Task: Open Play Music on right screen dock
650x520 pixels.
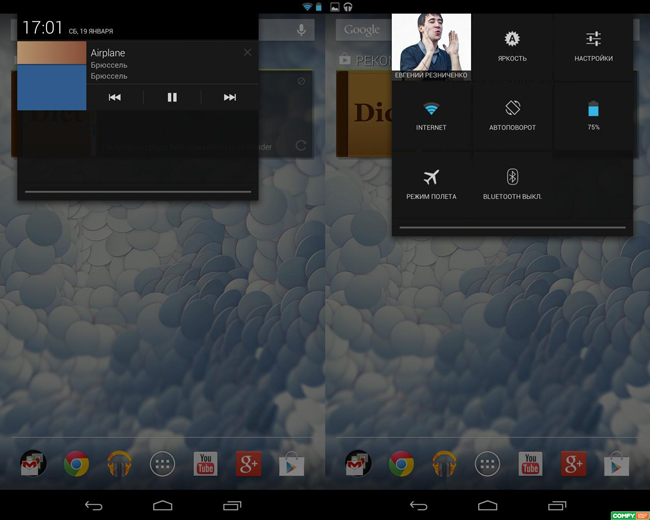Action: (444, 464)
